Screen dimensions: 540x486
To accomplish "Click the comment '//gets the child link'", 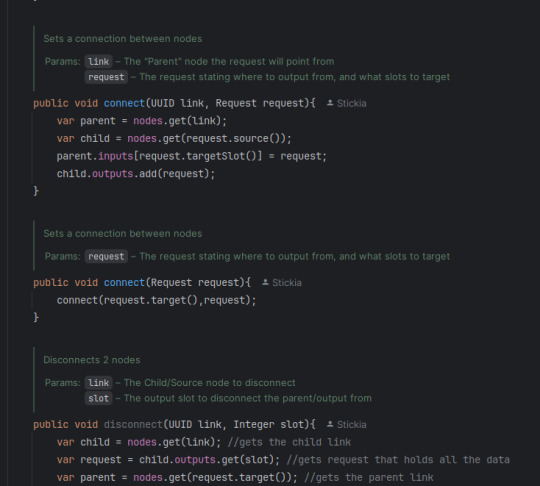I will [x=289, y=442].
